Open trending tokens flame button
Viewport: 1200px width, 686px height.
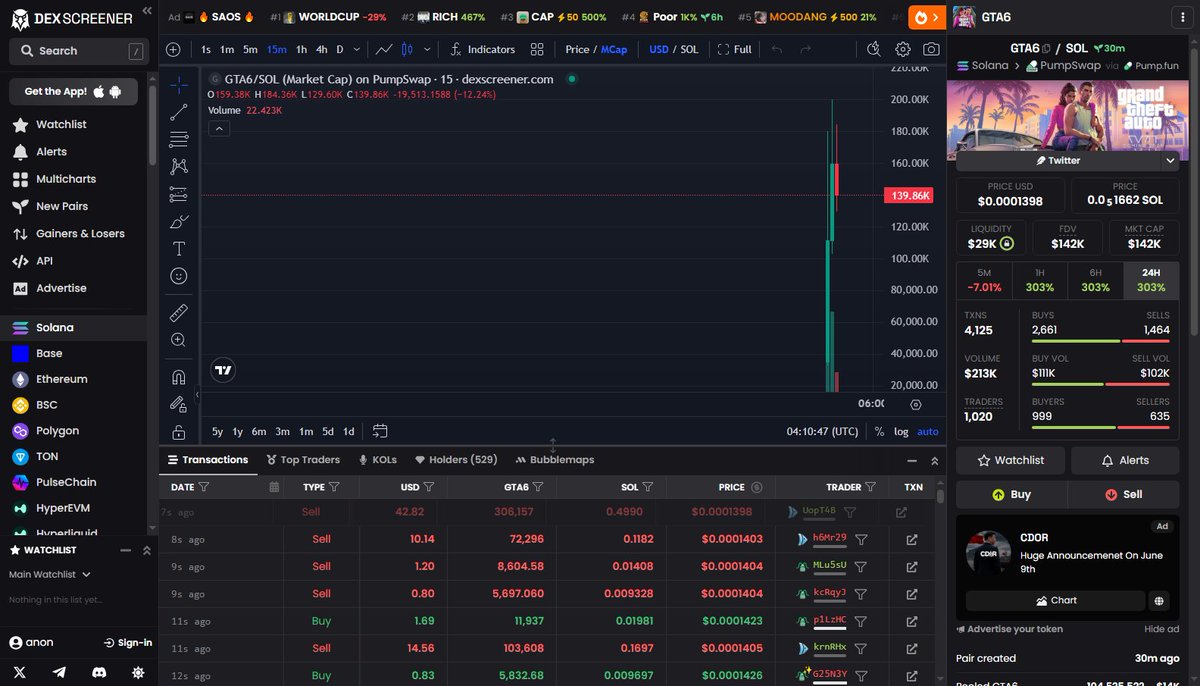[x=927, y=17]
